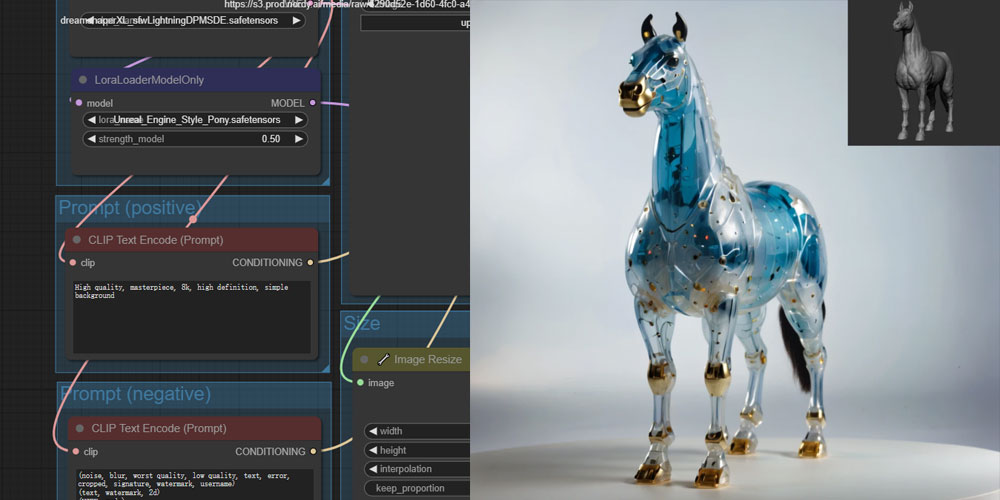The width and height of the screenshot is (1000, 500).
Task: Click the CONDITIONING label on positive prompt node
Action: pos(267,263)
